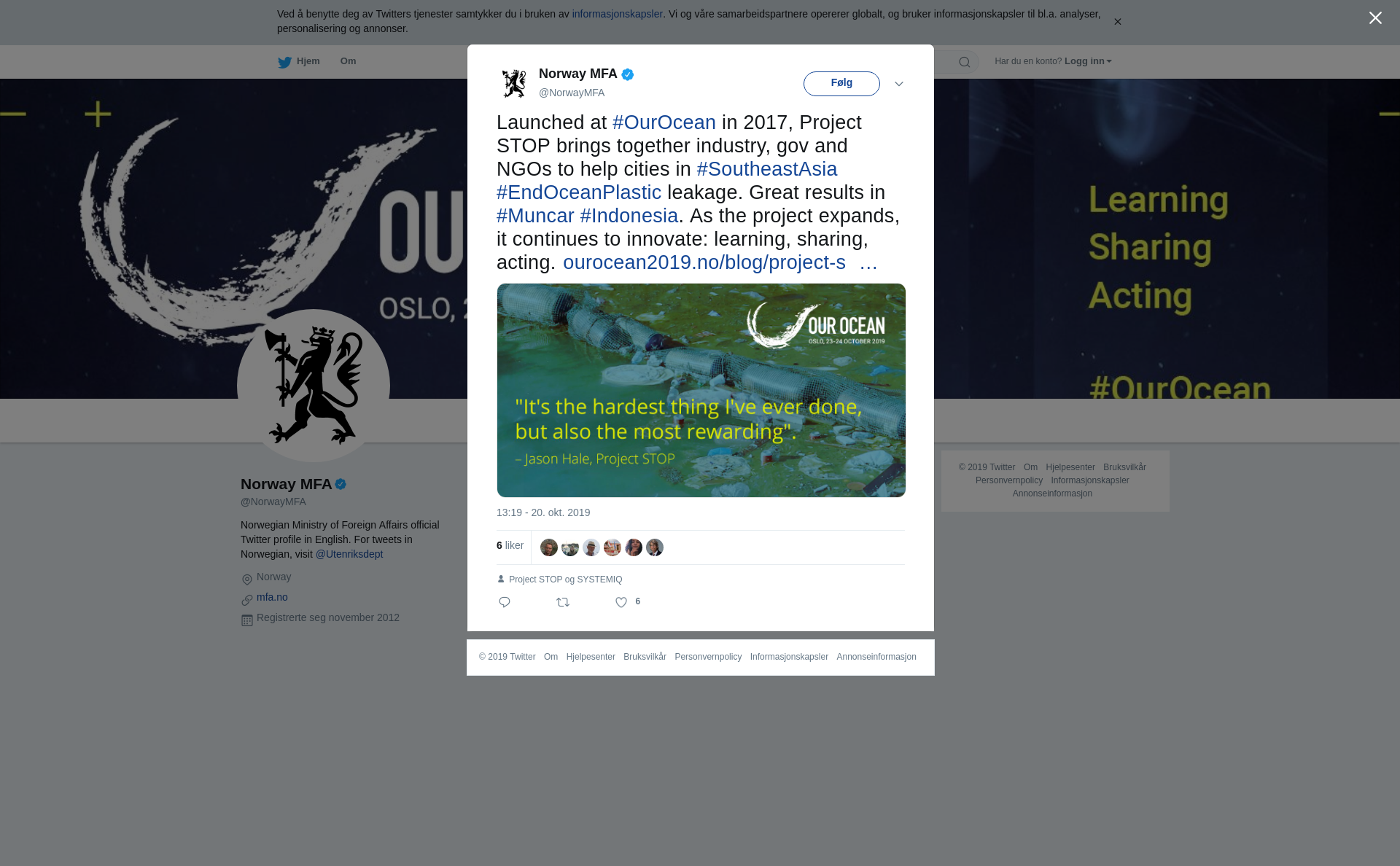Image resolution: width=1400 pixels, height=866 pixels.
Task: Click the retweet arrows icon
Action: [x=563, y=602]
